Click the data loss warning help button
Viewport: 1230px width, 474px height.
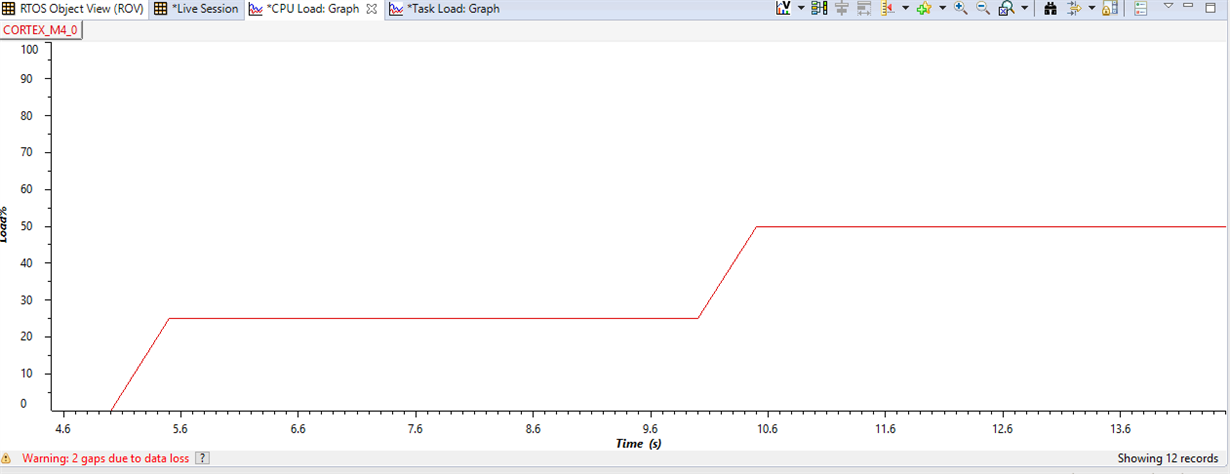coord(202,458)
